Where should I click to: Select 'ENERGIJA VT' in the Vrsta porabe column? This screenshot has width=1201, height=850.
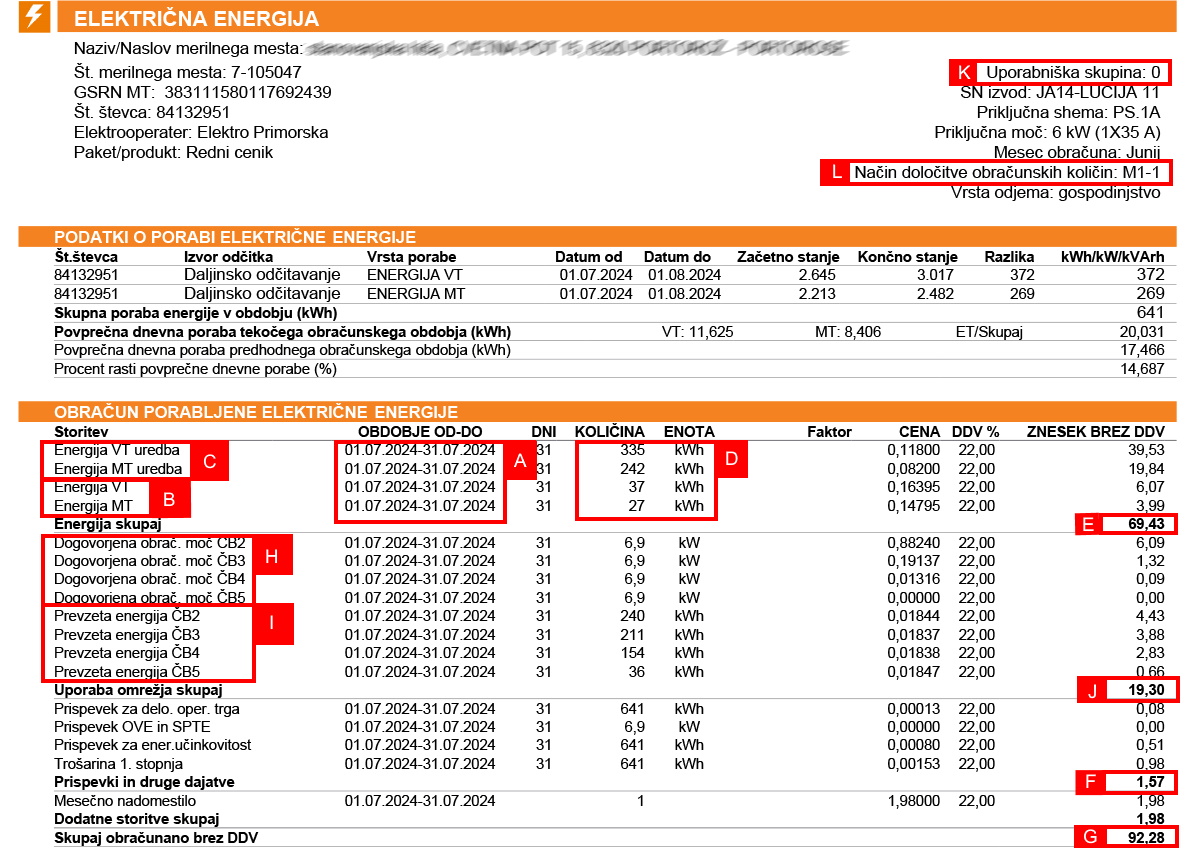coord(415,274)
